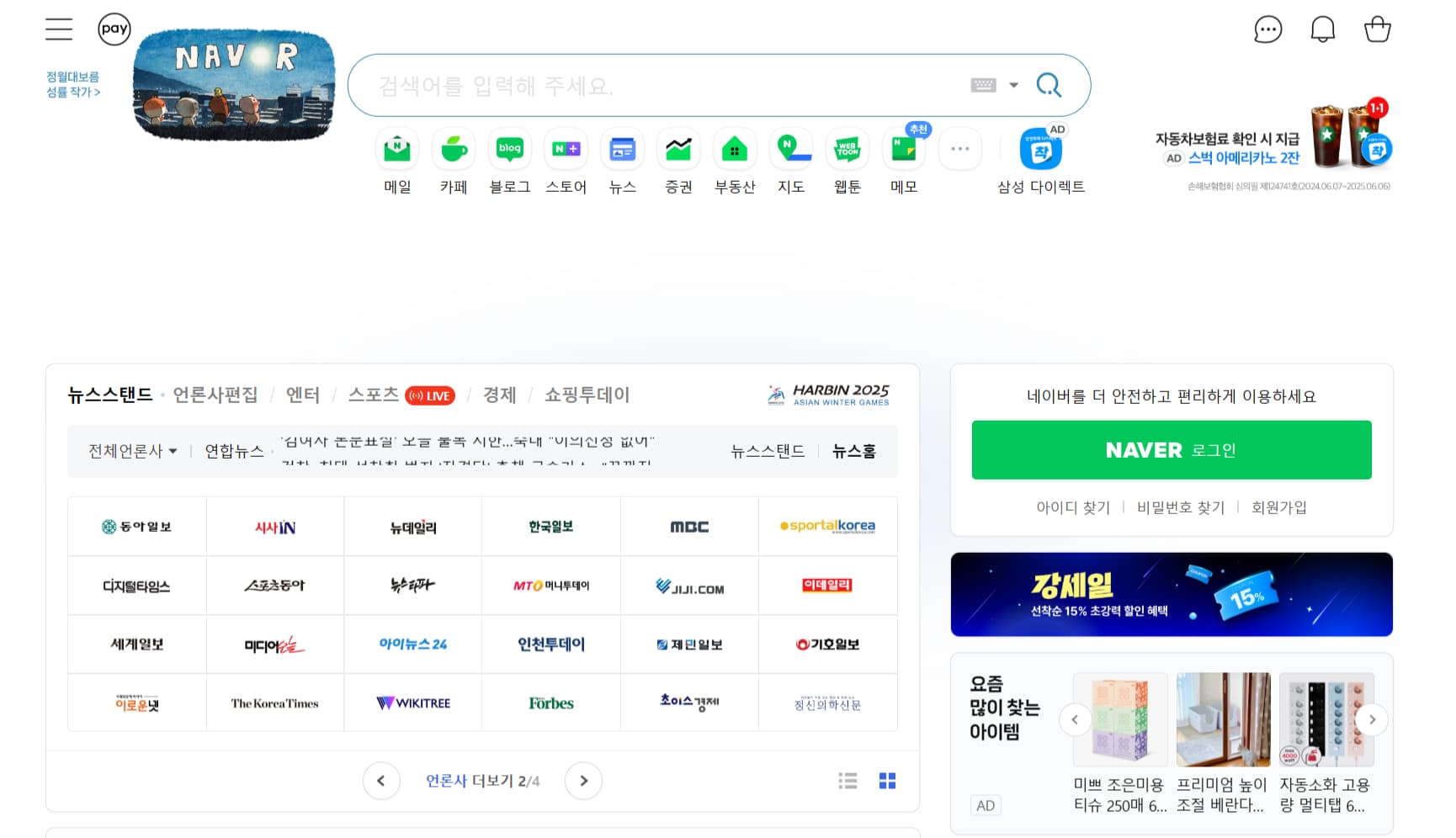The height and width of the screenshot is (838, 1456).
Task: Open The Korea Times press logo
Action: [x=275, y=703]
